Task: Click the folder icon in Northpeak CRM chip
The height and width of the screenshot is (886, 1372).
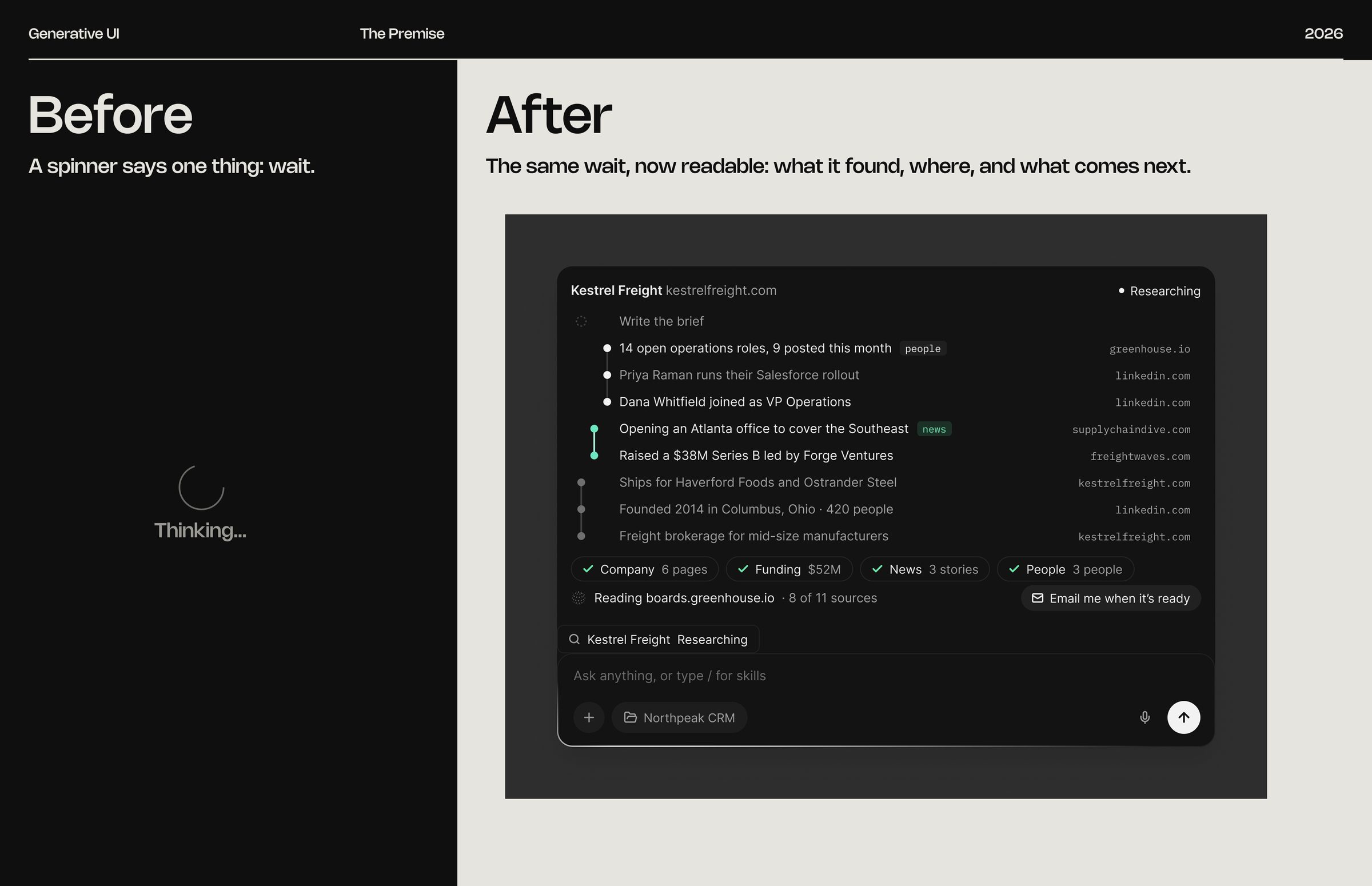Action: pos(631,717)
